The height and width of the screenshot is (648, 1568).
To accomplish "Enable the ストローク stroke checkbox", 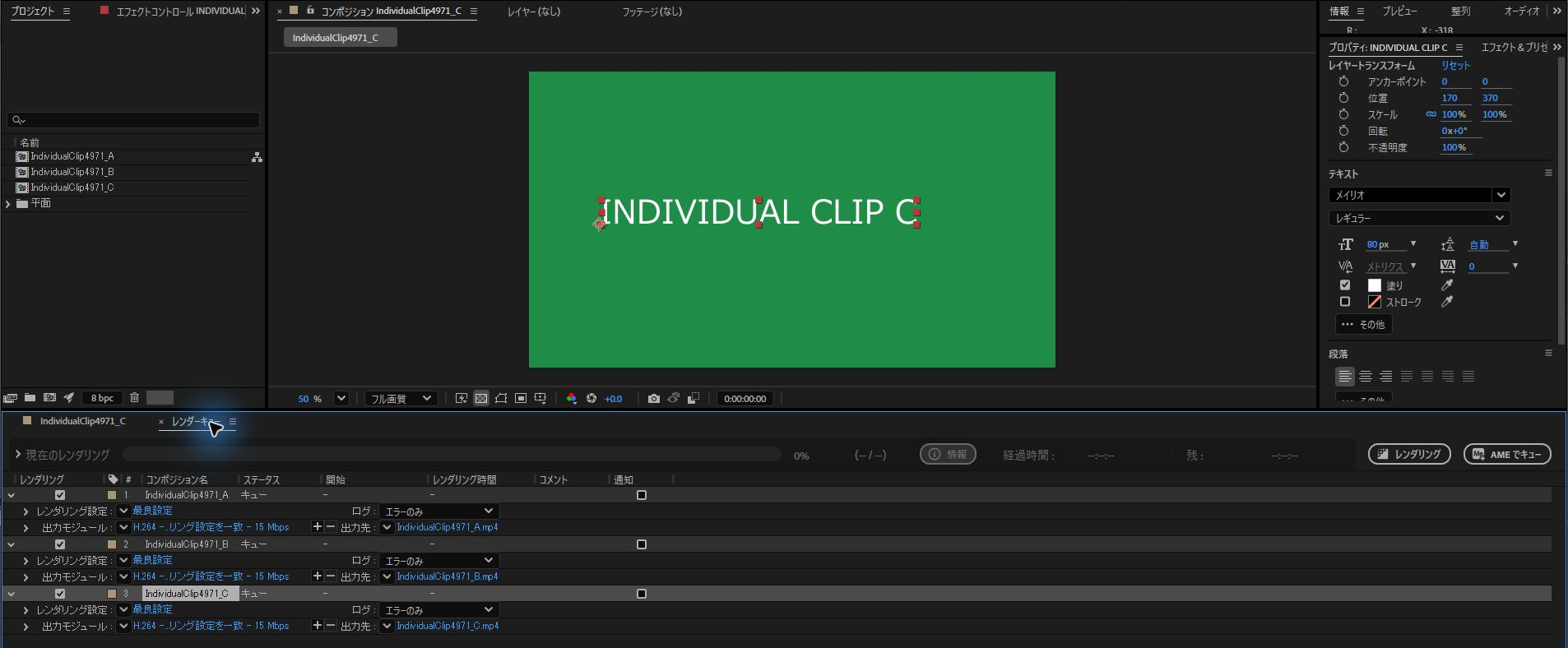I will pyautogui.click(x=1345, y=302).
